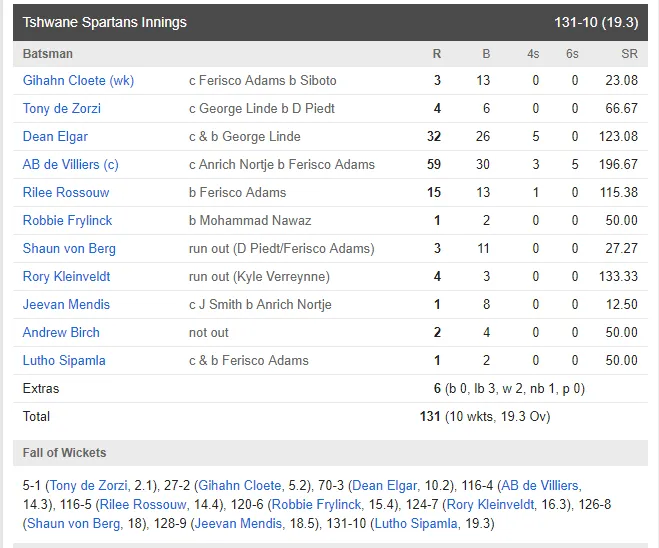Click Lutho Sipamla in Fall of Wickets
The image size is (659, 548).
click(416, 524)
